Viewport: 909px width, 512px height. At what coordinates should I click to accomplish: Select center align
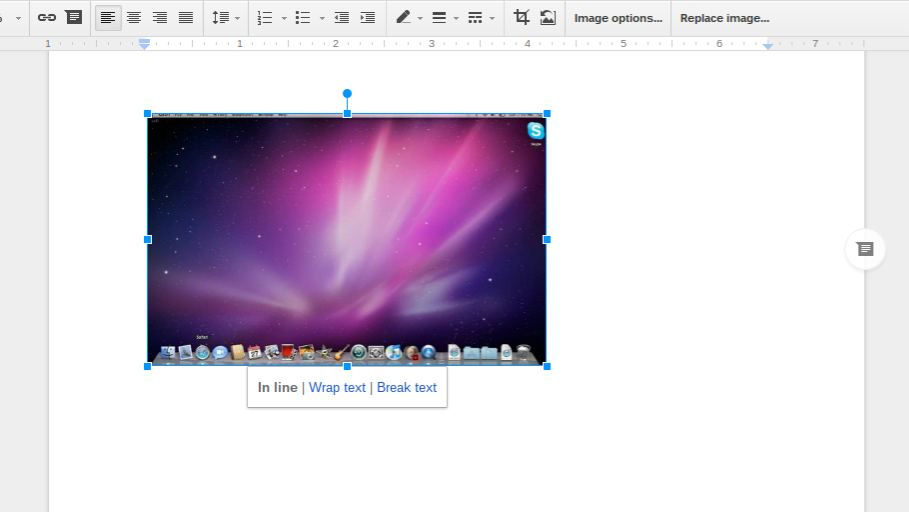(134, 17)
